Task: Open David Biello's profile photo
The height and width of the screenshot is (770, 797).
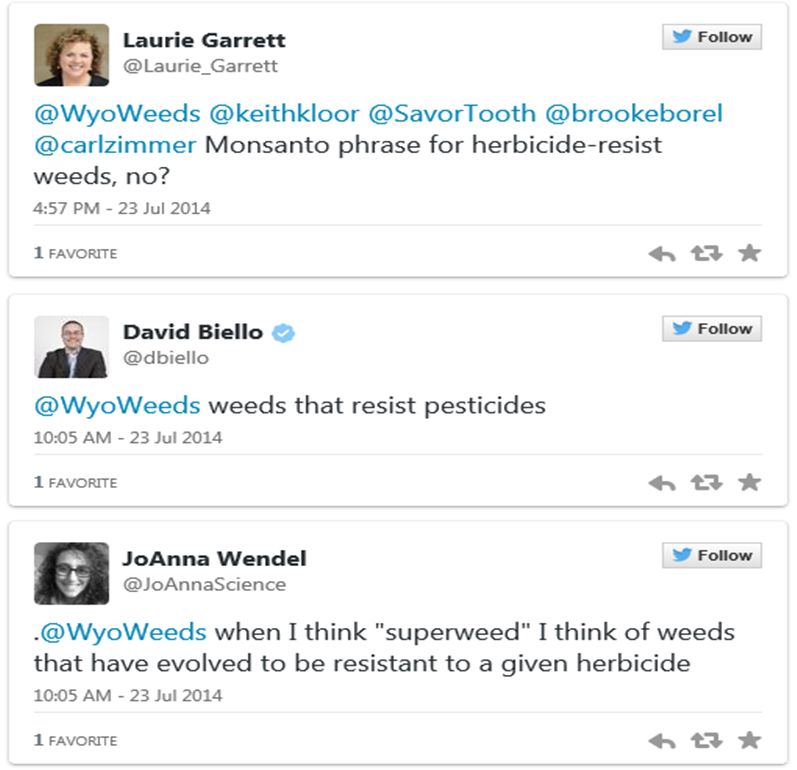Action: tap(71, 347)
